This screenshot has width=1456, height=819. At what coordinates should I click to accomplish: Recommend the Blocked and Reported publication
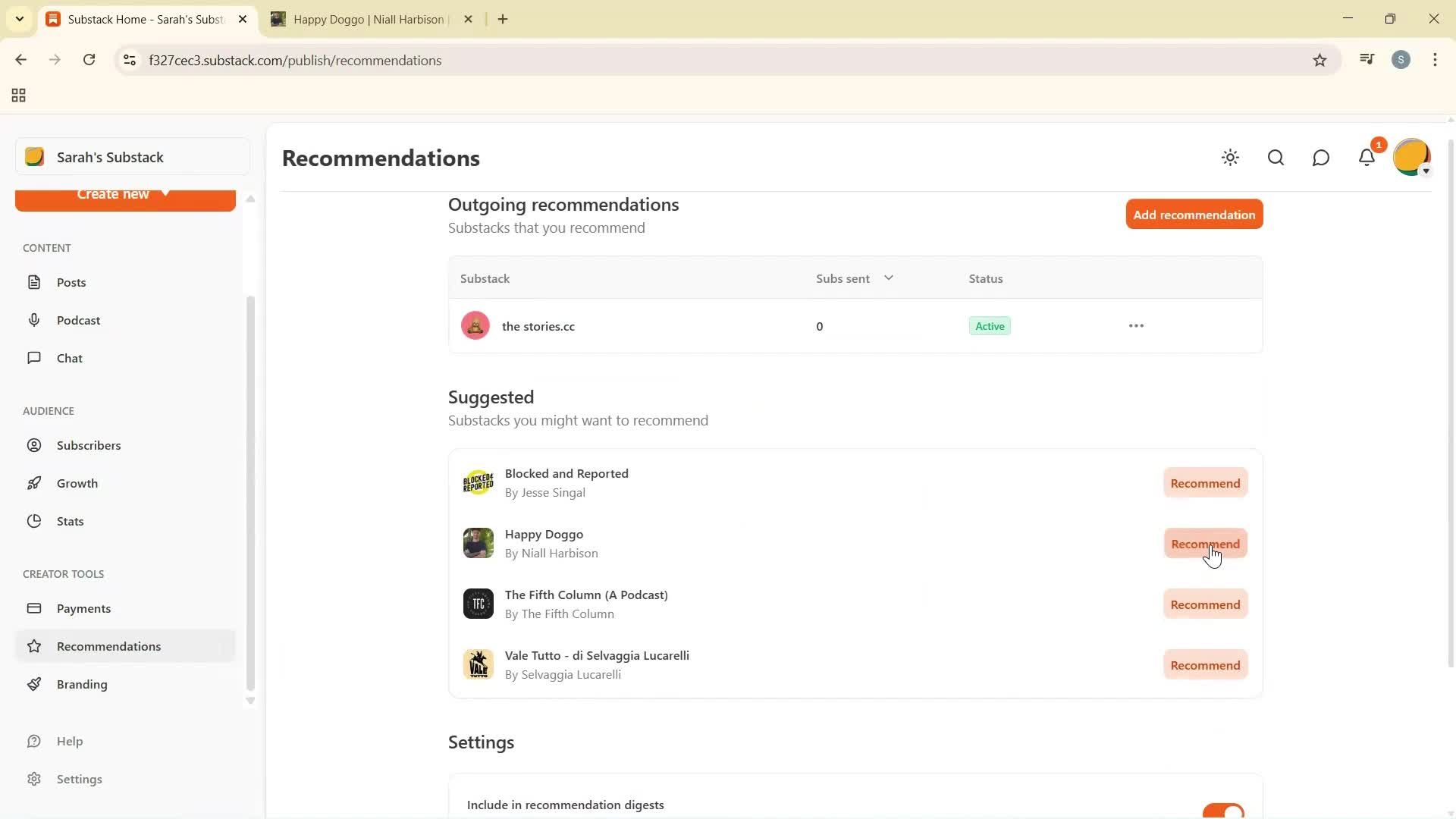point(1204,482)
